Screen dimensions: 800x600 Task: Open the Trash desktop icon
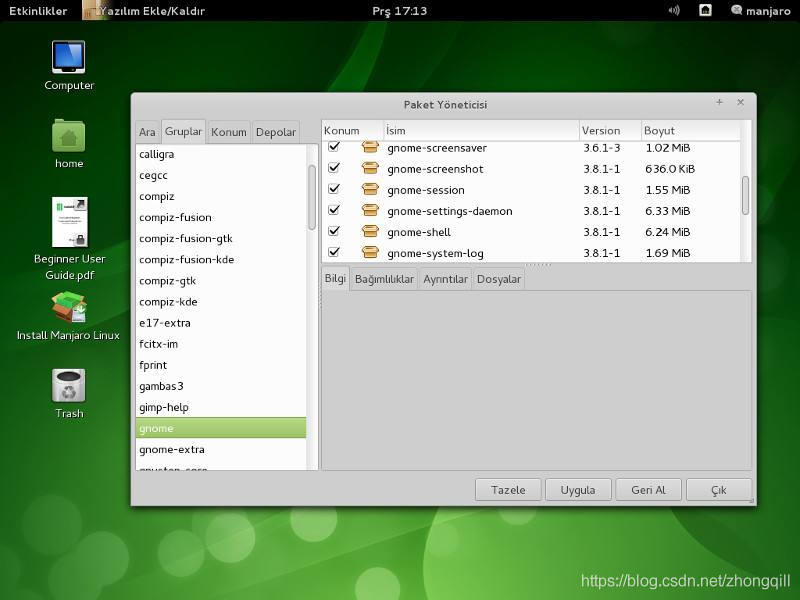click(68, 386)
